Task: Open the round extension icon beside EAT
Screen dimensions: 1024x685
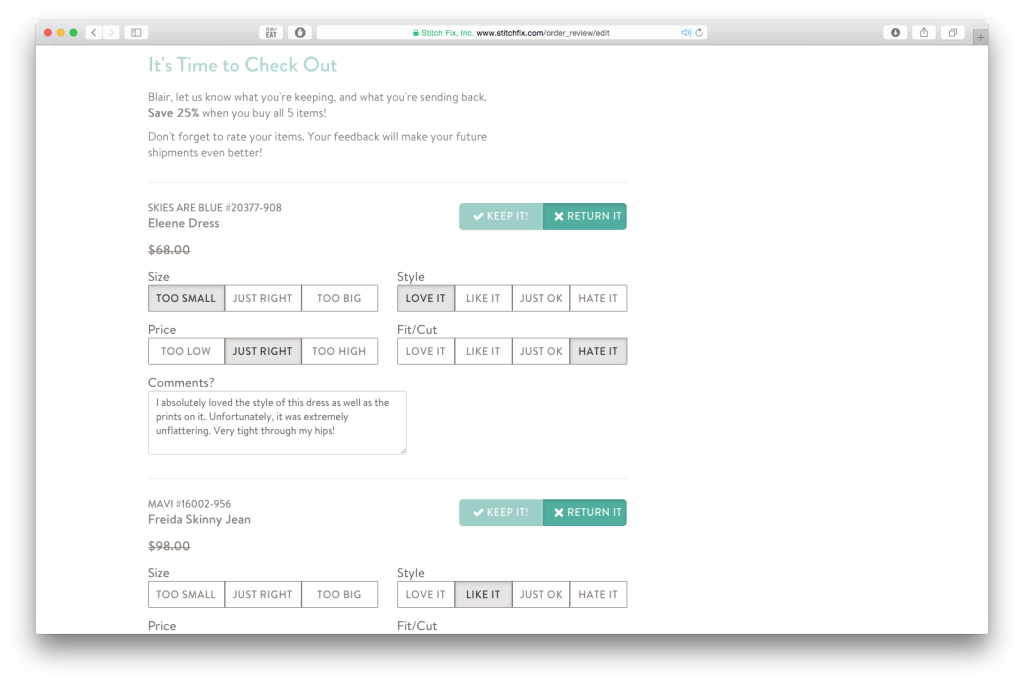Action: [300, 33]
